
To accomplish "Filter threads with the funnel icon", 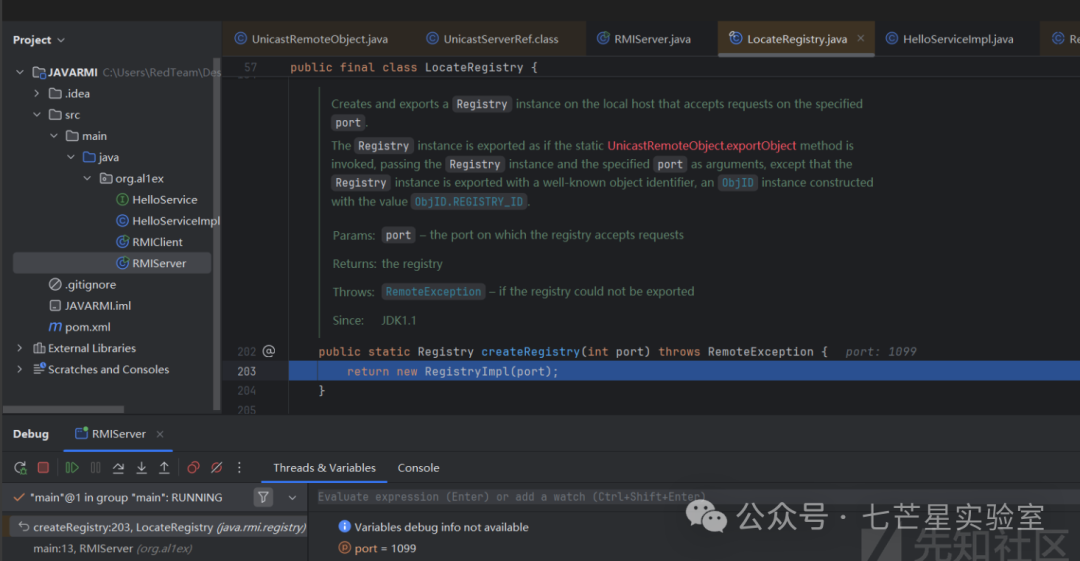I will point(263,497).
